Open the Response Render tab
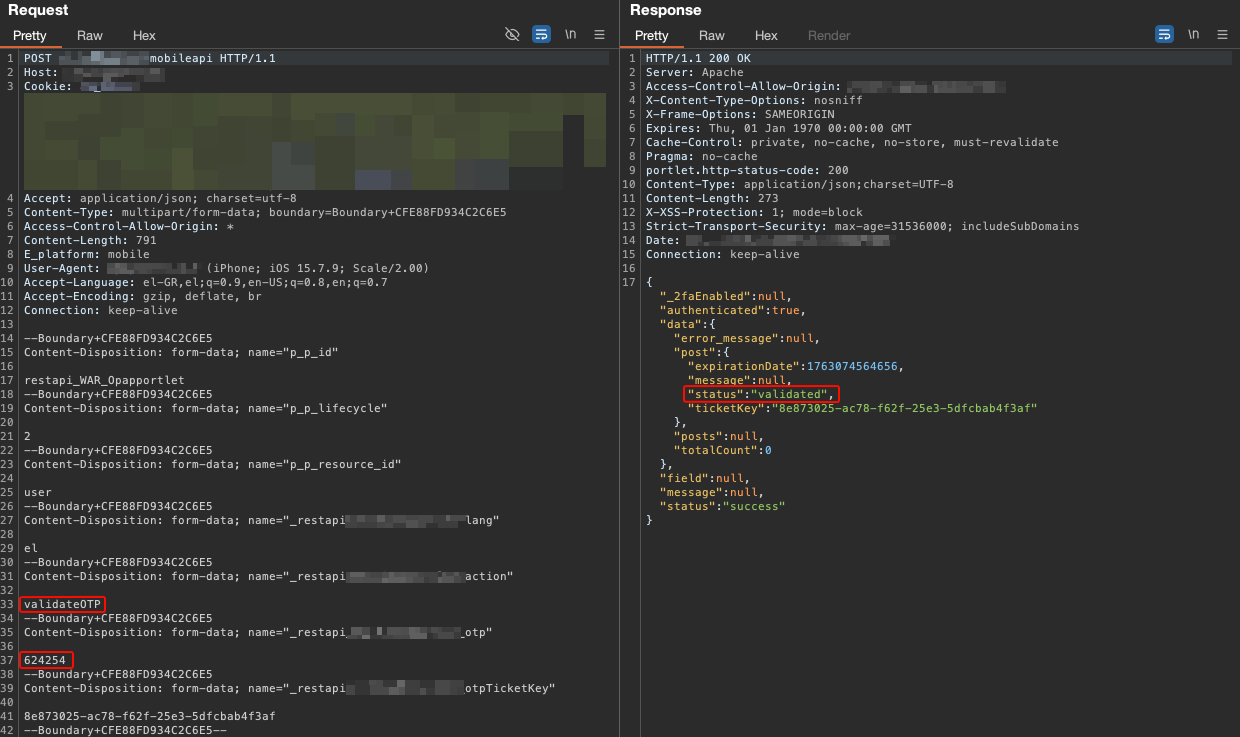Viewport: 1240px width, 737px height. (829, 35)
